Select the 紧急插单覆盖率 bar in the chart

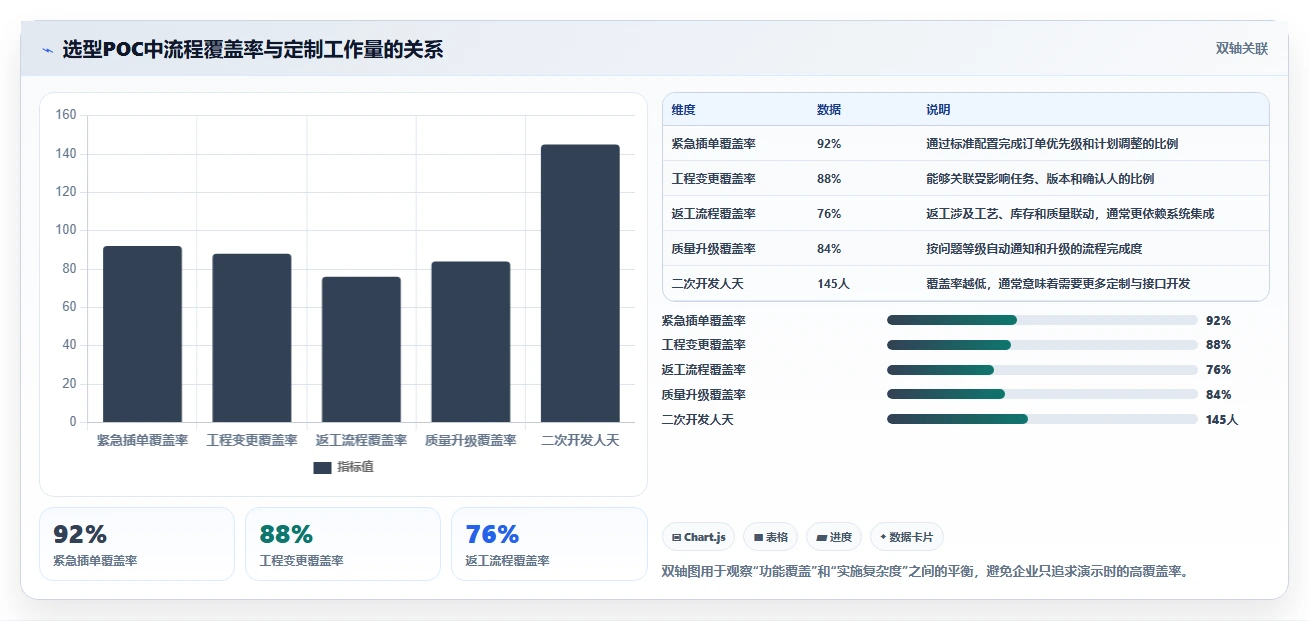pos(142,334)
